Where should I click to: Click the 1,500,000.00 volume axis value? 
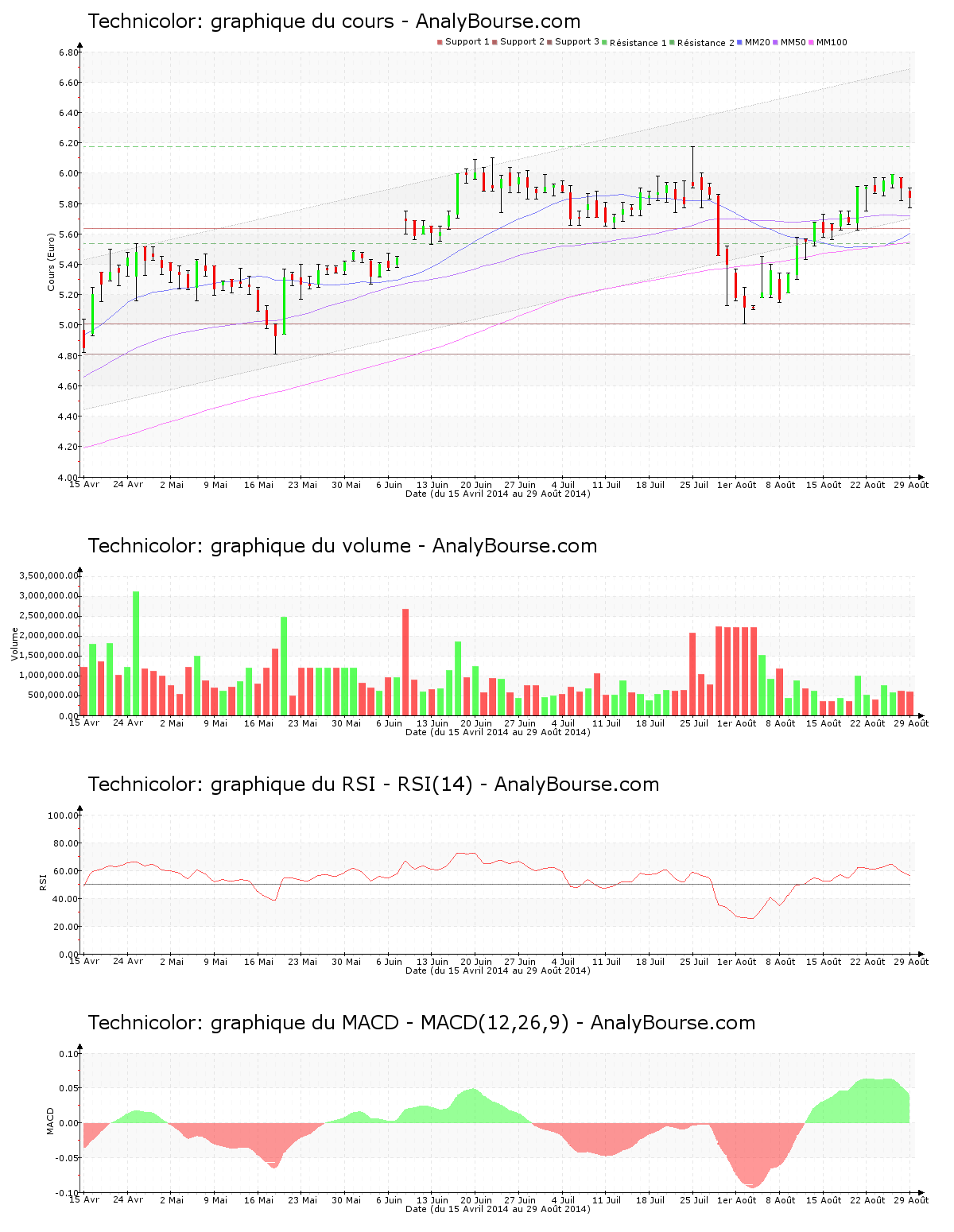[x=48, y=656]
